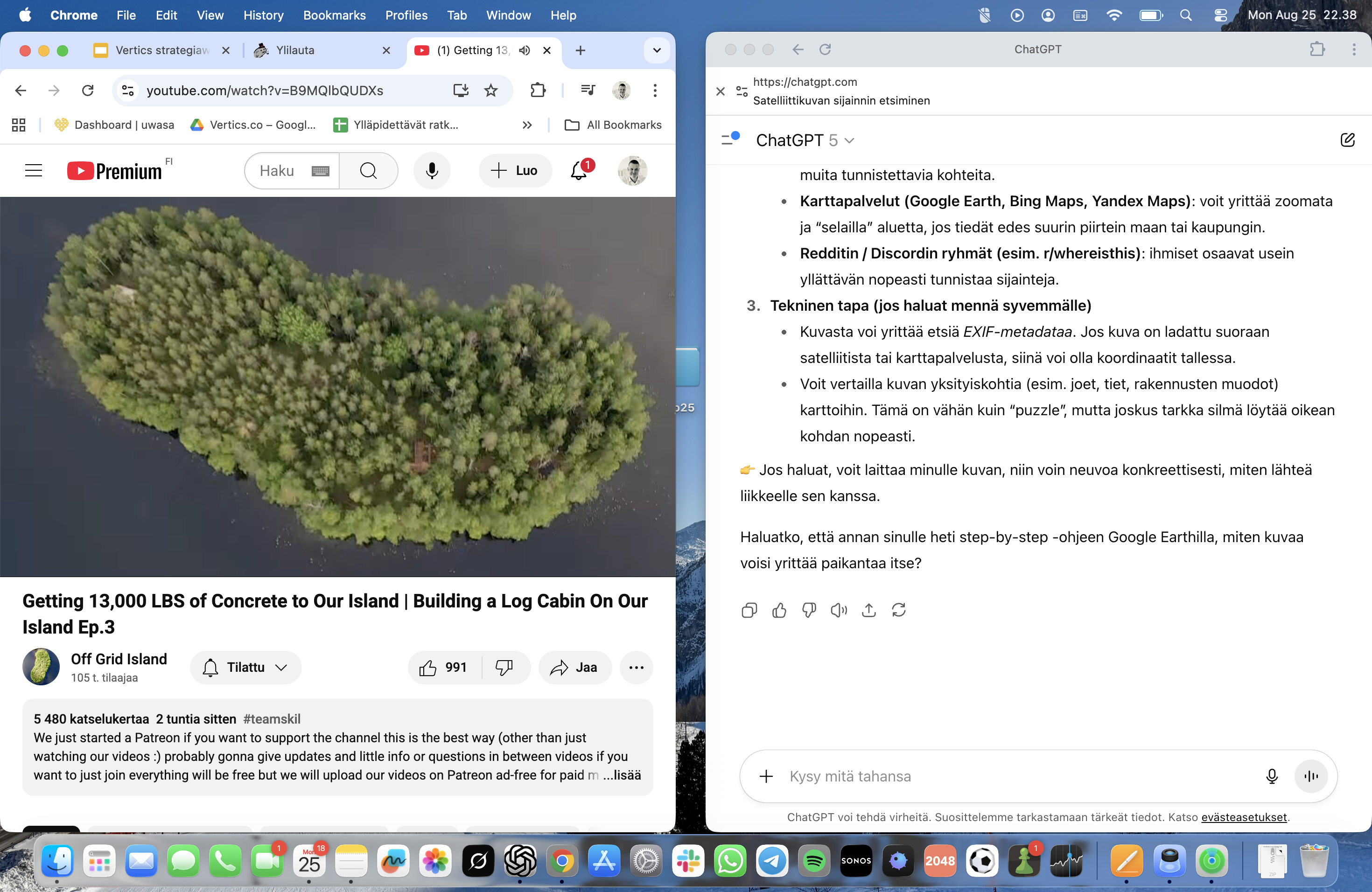Open the Profiles menu
1372x892 pixels.
click(406, 15)
